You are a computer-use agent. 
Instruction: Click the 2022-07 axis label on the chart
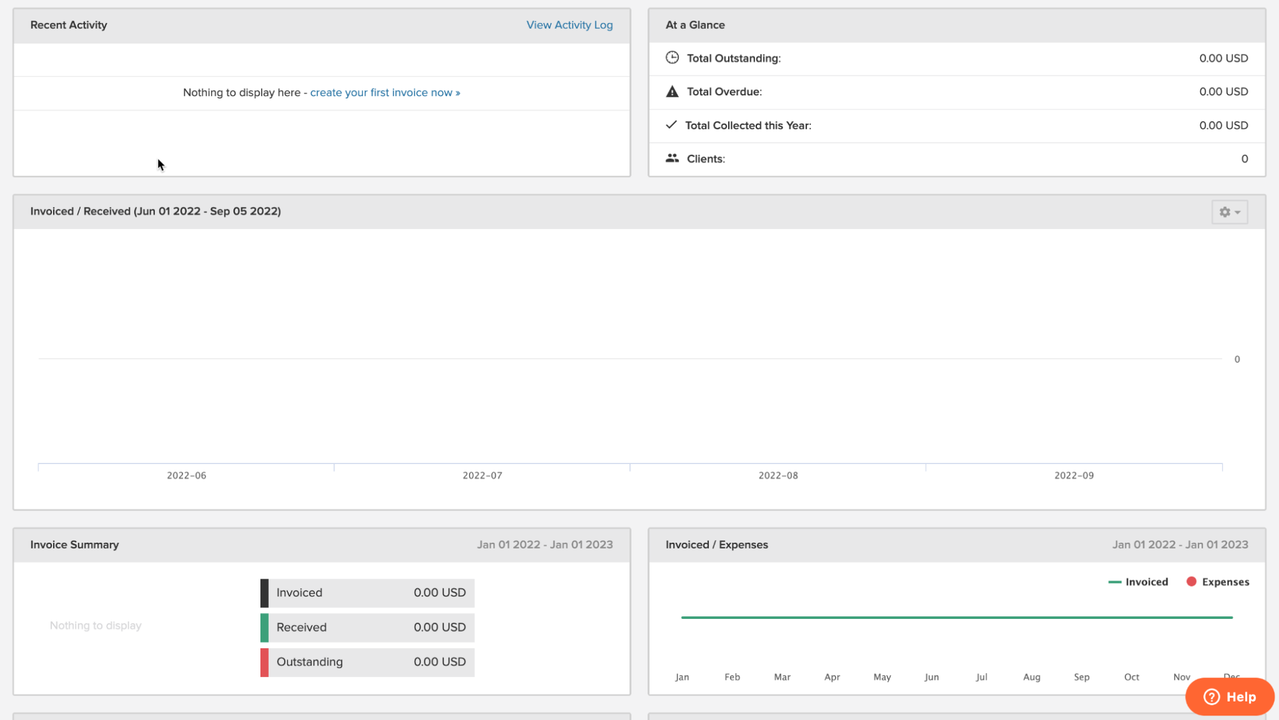coord(481,475)
